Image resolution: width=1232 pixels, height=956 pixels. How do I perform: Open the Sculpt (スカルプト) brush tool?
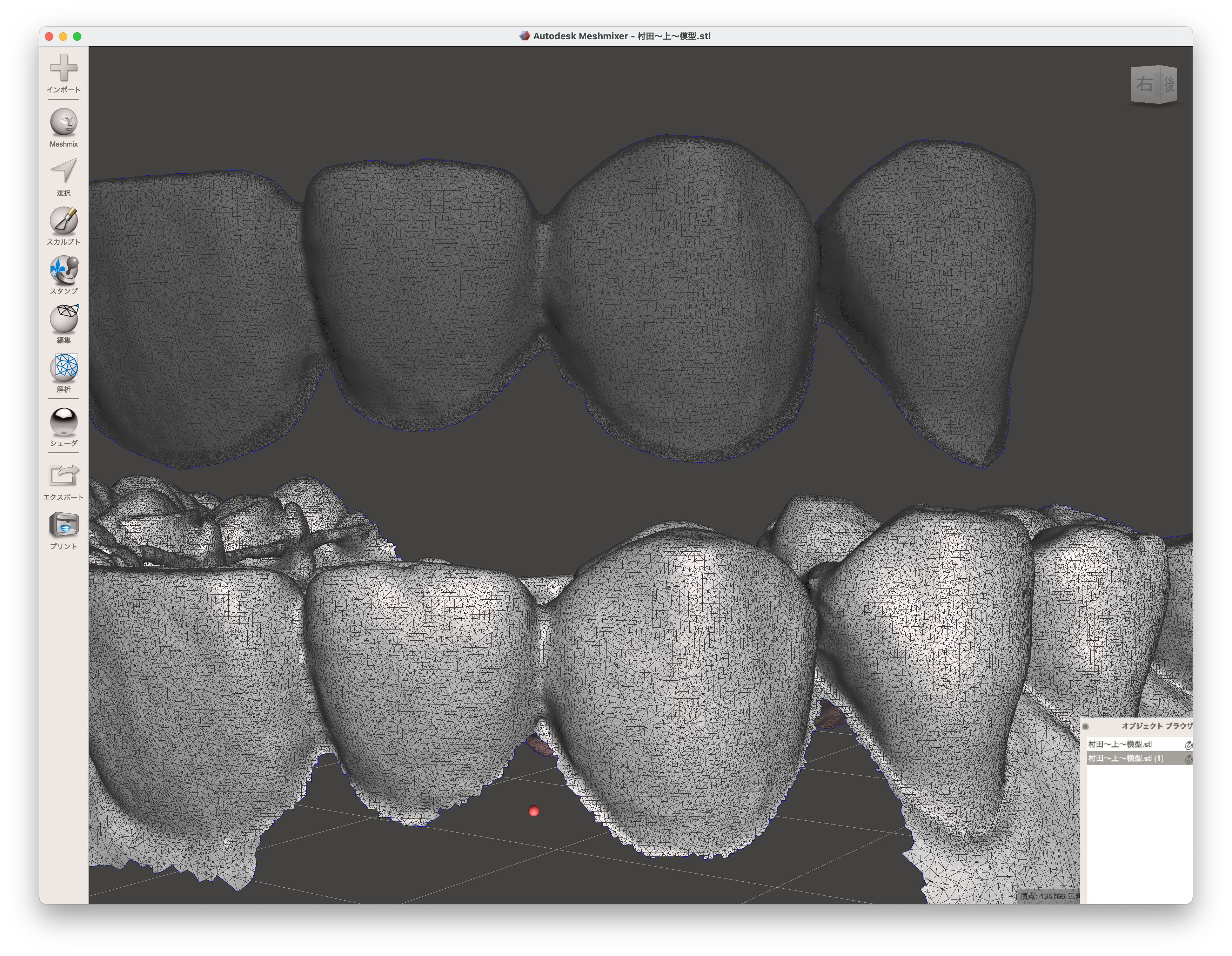(x=64, y=221)
